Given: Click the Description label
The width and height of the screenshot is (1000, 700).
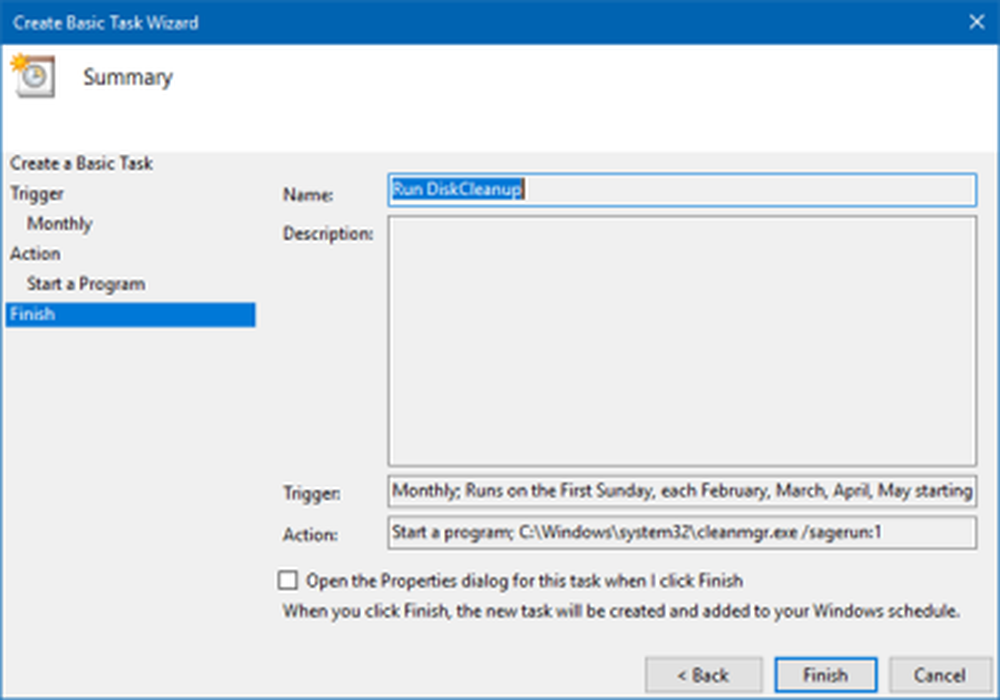Looking at the screenshot, I should pos(328,234).
